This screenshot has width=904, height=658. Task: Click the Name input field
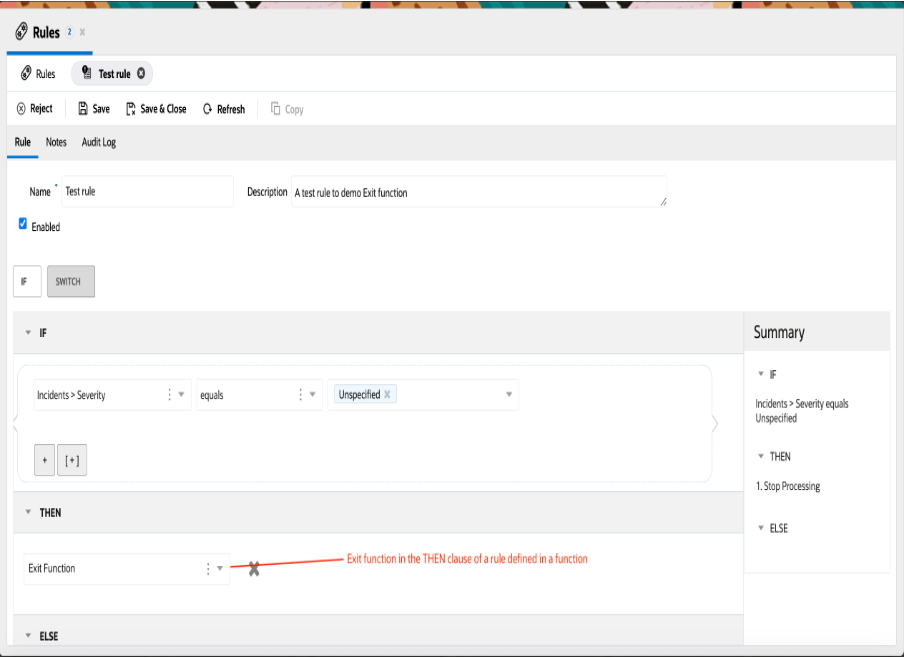pyautogui.click(x=148, y=191)
